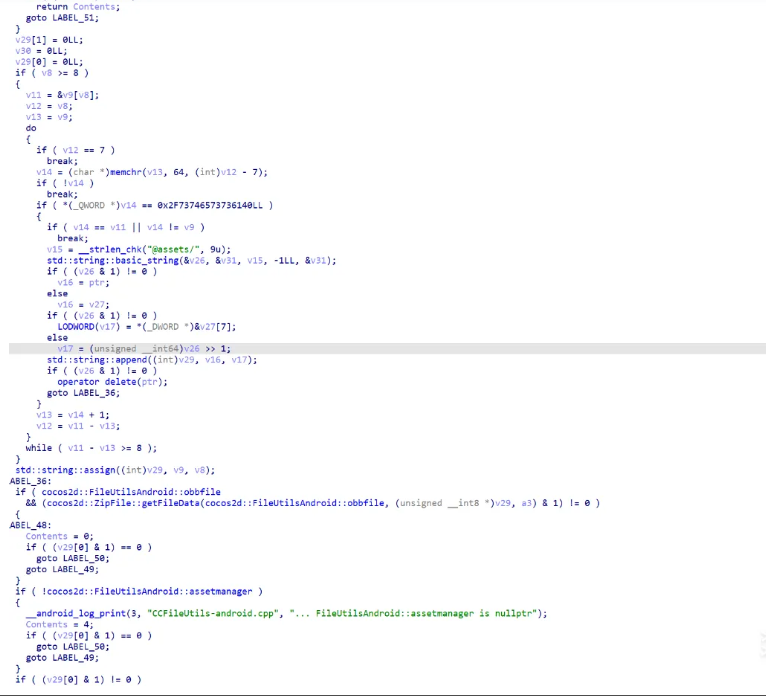Select the "v16 = ptr;" assignment
The width and height of the screenshot is (766, 696).
pos(84,282)
